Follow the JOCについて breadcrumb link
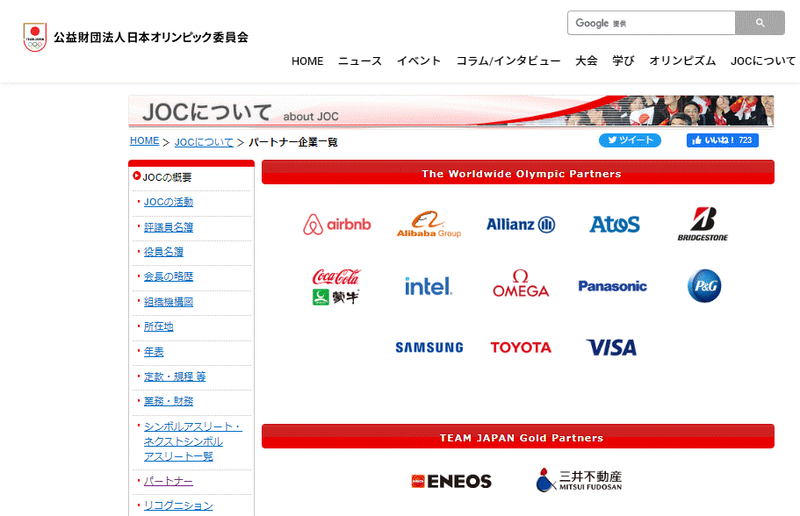This screenshot has height=516, width=800. (x=204, y=142)
